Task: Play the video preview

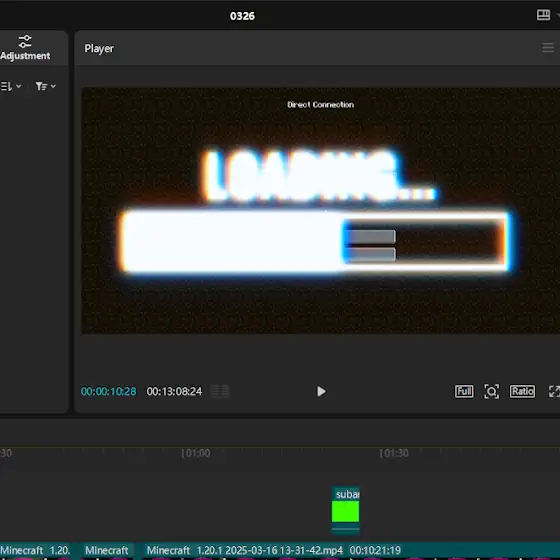Action: click(x=321, y=391)
